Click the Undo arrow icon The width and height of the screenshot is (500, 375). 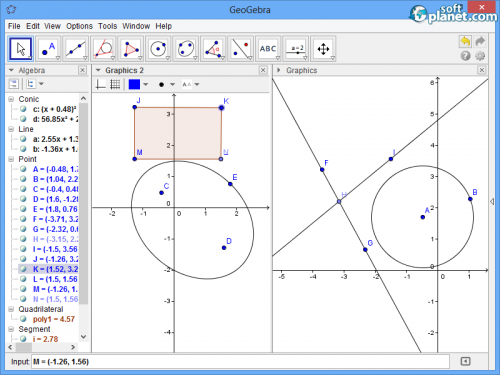pyautogui.click(x=465, y=41)
